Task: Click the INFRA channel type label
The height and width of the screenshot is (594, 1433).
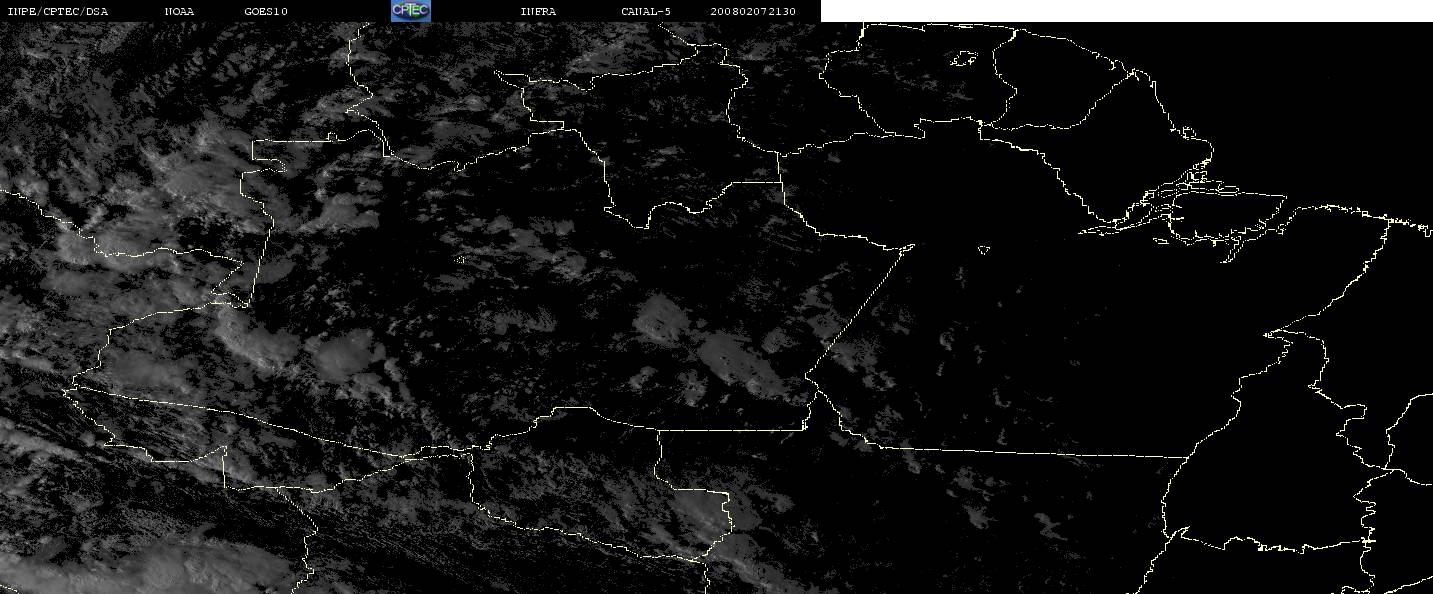Action: click(538, 11)
